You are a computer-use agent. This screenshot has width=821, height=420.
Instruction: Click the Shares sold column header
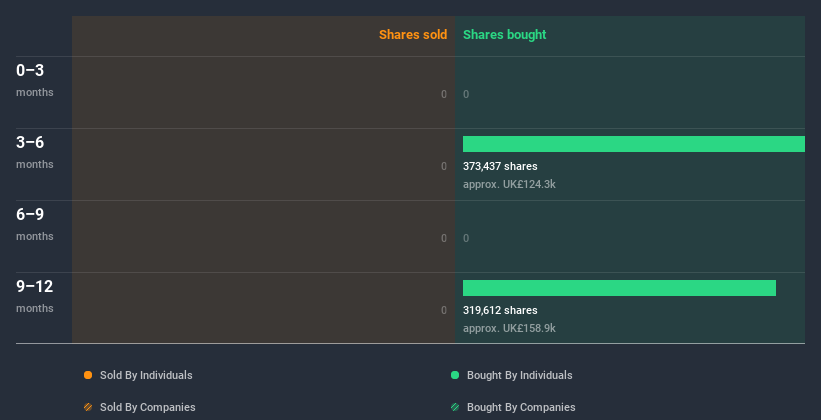coord(413,35)
